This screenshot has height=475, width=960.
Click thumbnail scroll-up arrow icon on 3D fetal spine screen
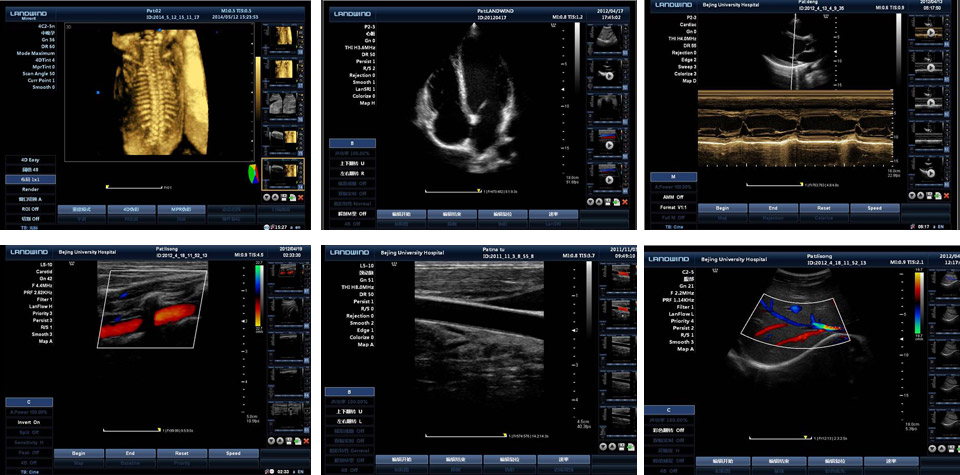(x=275, y=197)
